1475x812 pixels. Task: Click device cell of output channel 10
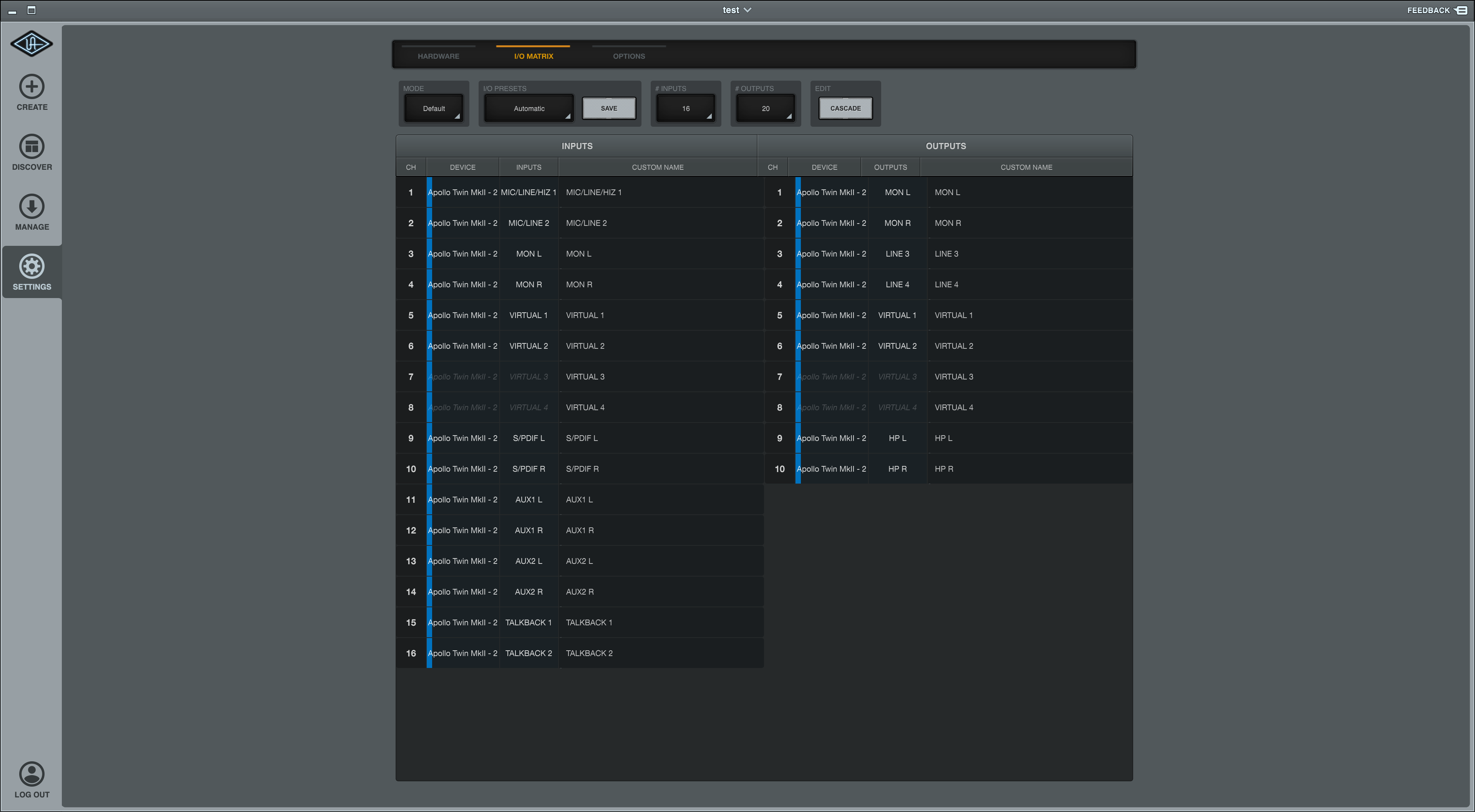831,469
